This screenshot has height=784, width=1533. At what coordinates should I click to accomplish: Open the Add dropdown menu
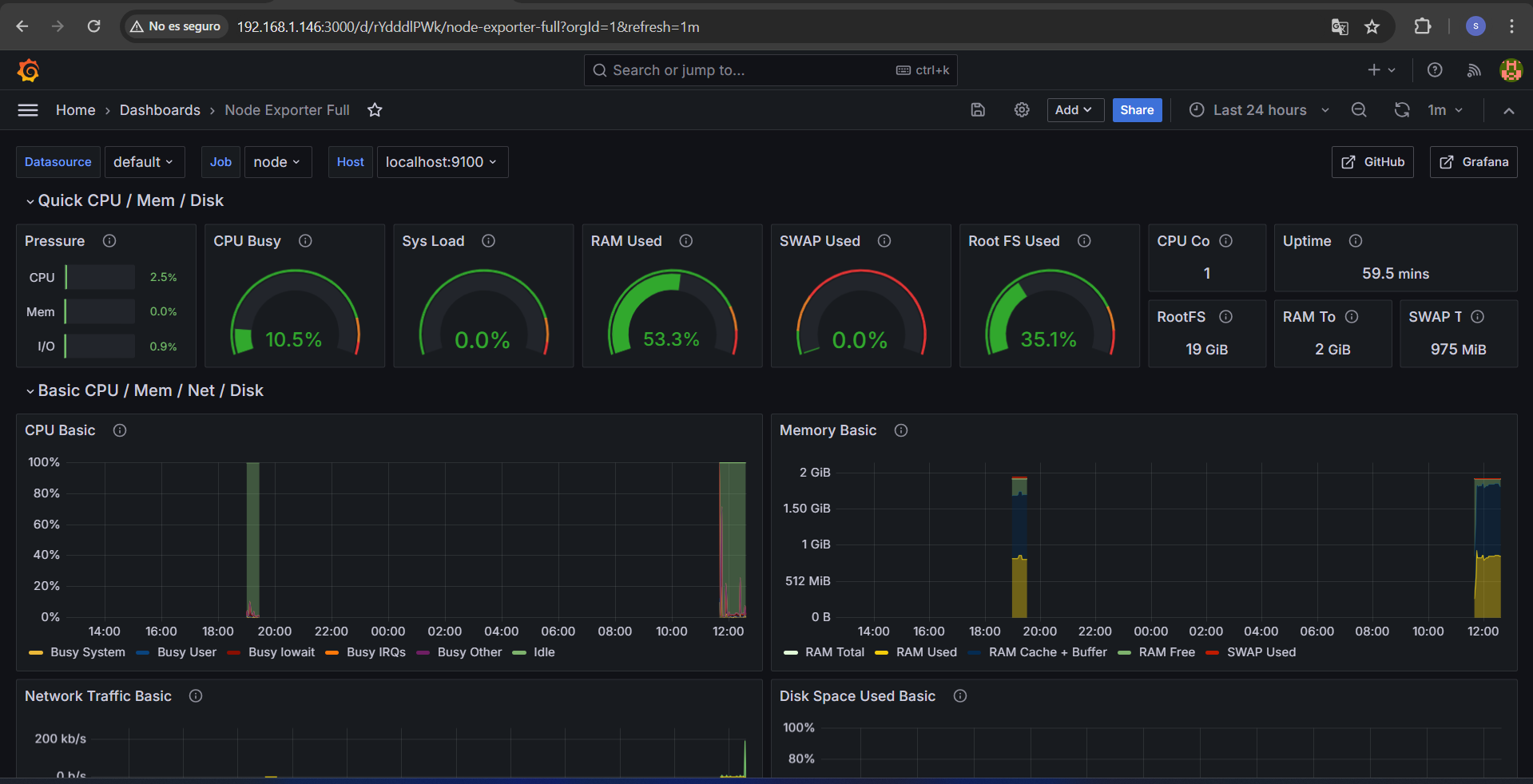point(1074,110)
